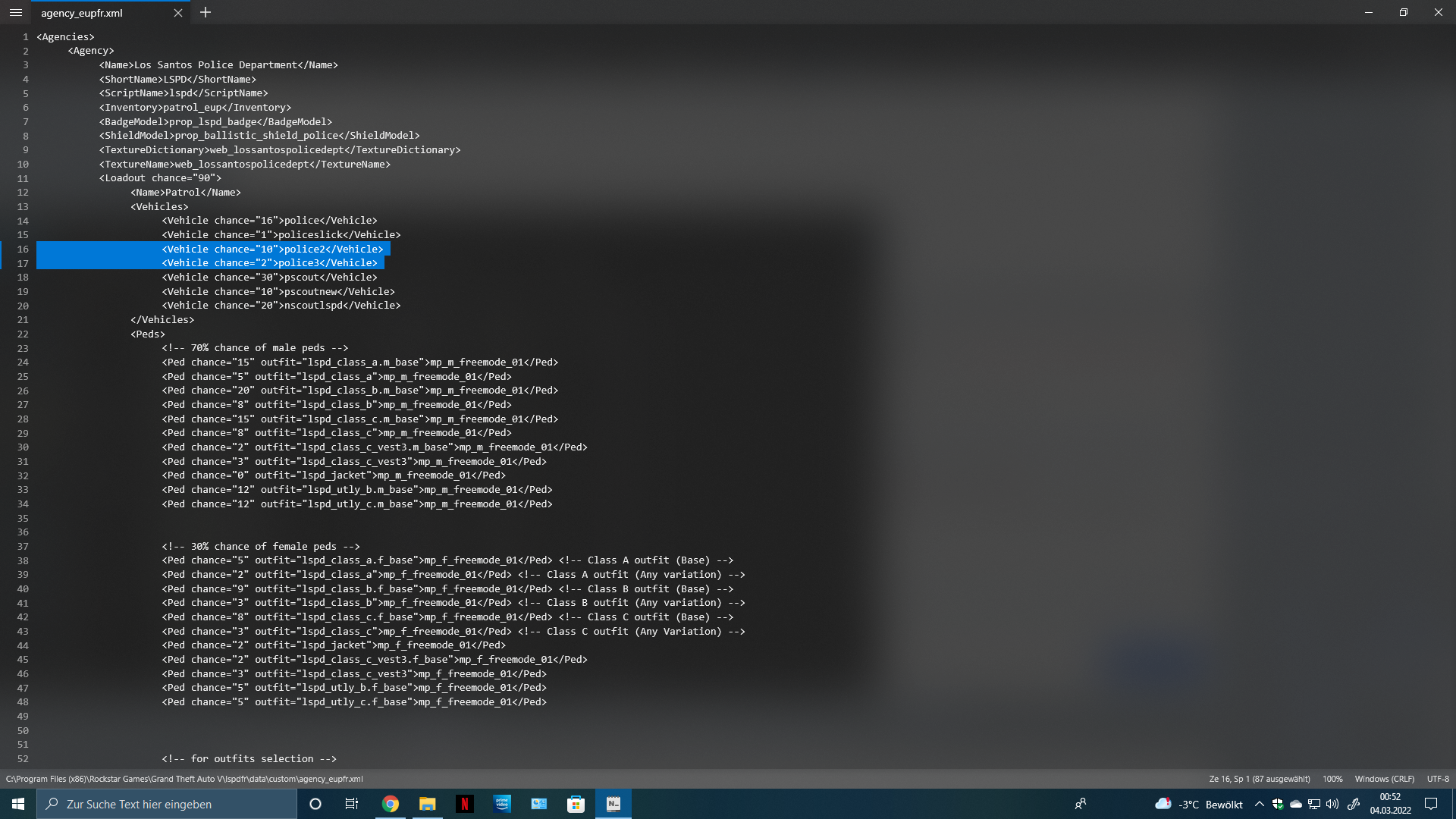Image resolution: width=1456 pixels, height=819 pixels.
Task: Open the Windows Start menu
Action: coord(18,804)
